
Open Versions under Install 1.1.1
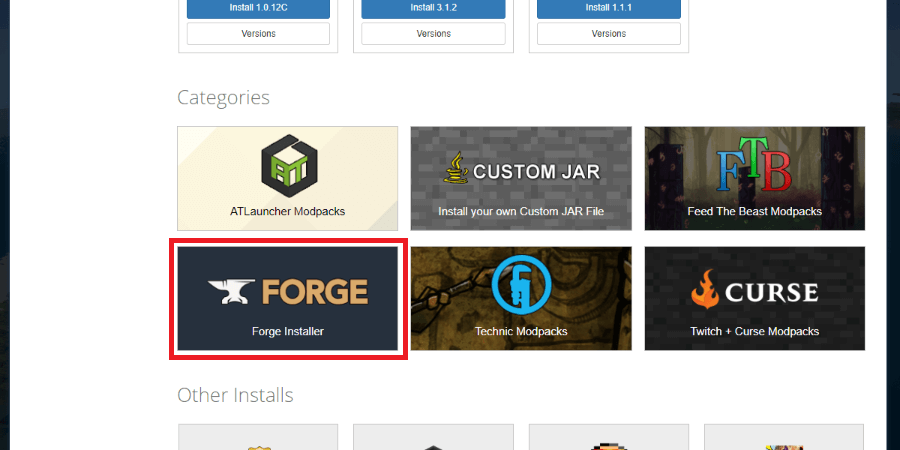tap(609, 33)
